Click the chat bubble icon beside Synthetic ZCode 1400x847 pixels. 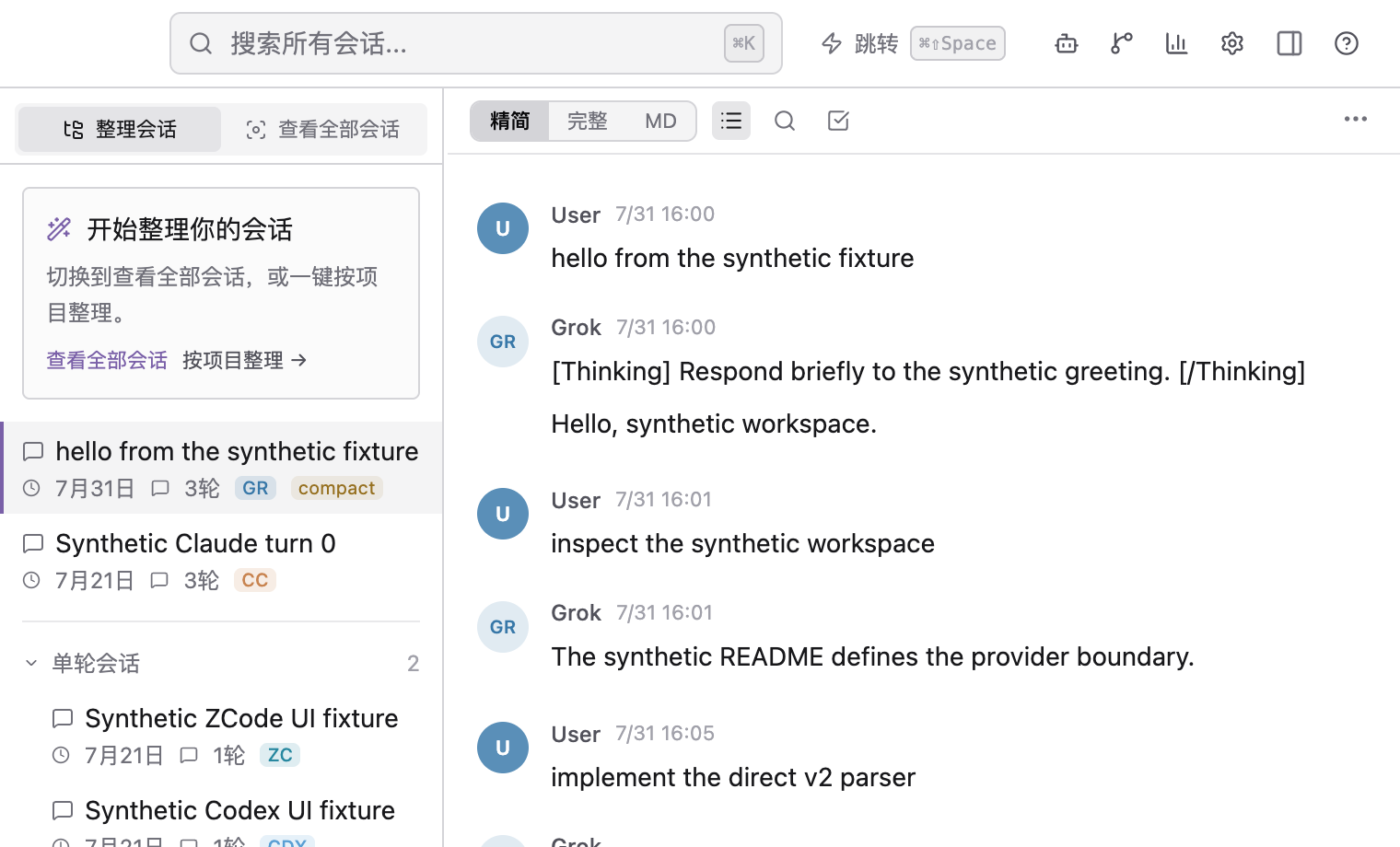coord(63,718)
